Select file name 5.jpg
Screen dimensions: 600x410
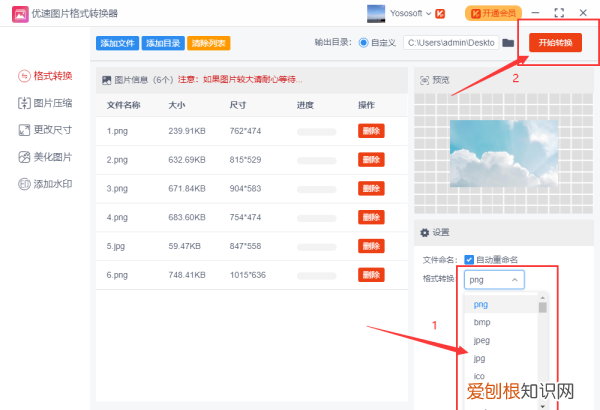pyautogui.click(x=116, y=246)
